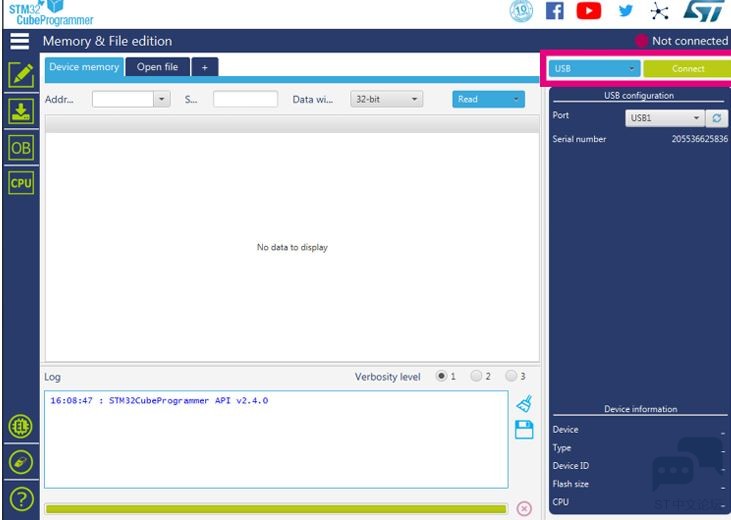Click the log broom clear icon
Image resolution: width=731 pixels, height=520 pixels.
pyautogui.click(x=523, y=404)
